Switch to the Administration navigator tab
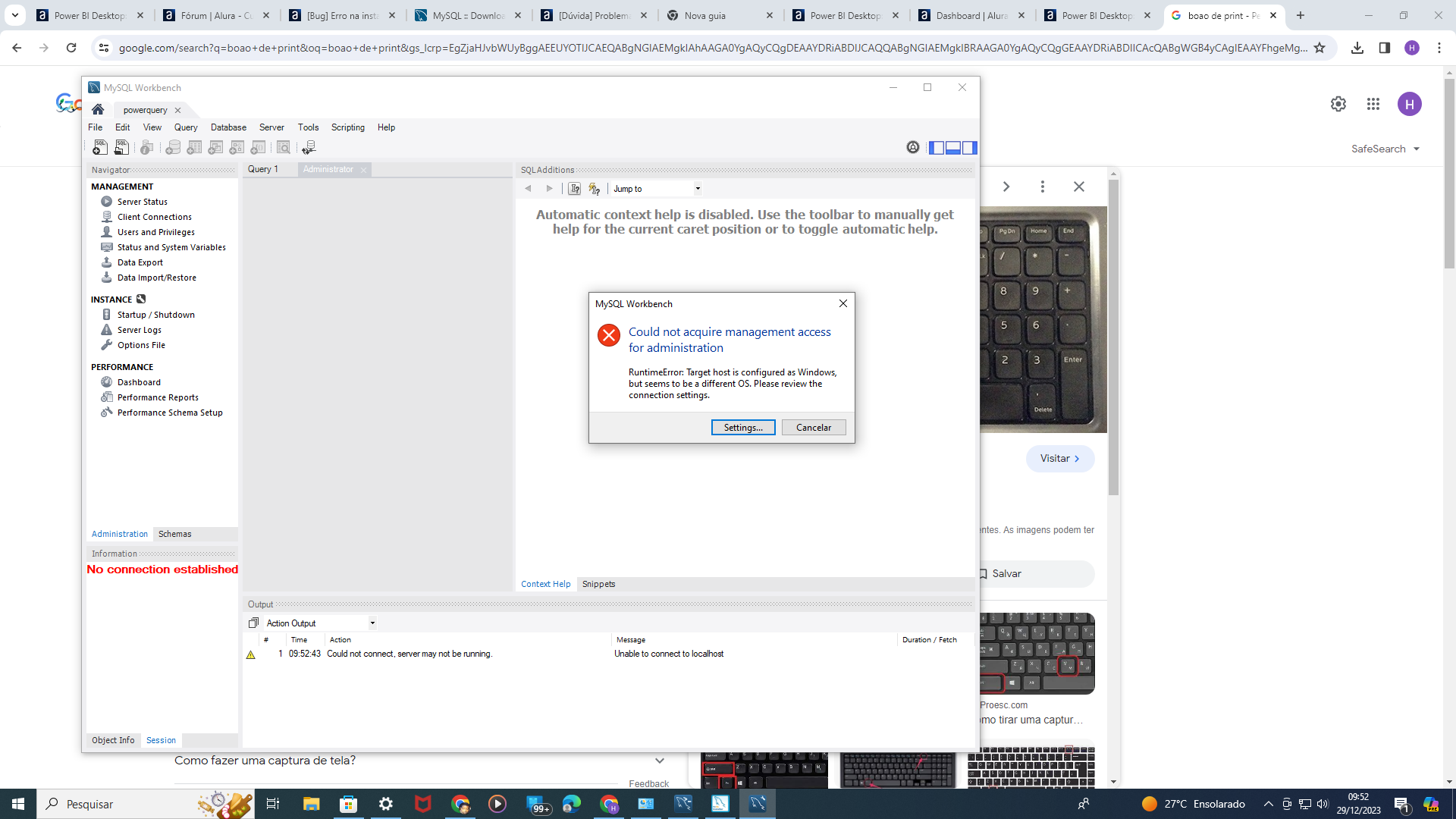Image resolution: width=1456 pixels, height=819 pixels. point(120,534)
